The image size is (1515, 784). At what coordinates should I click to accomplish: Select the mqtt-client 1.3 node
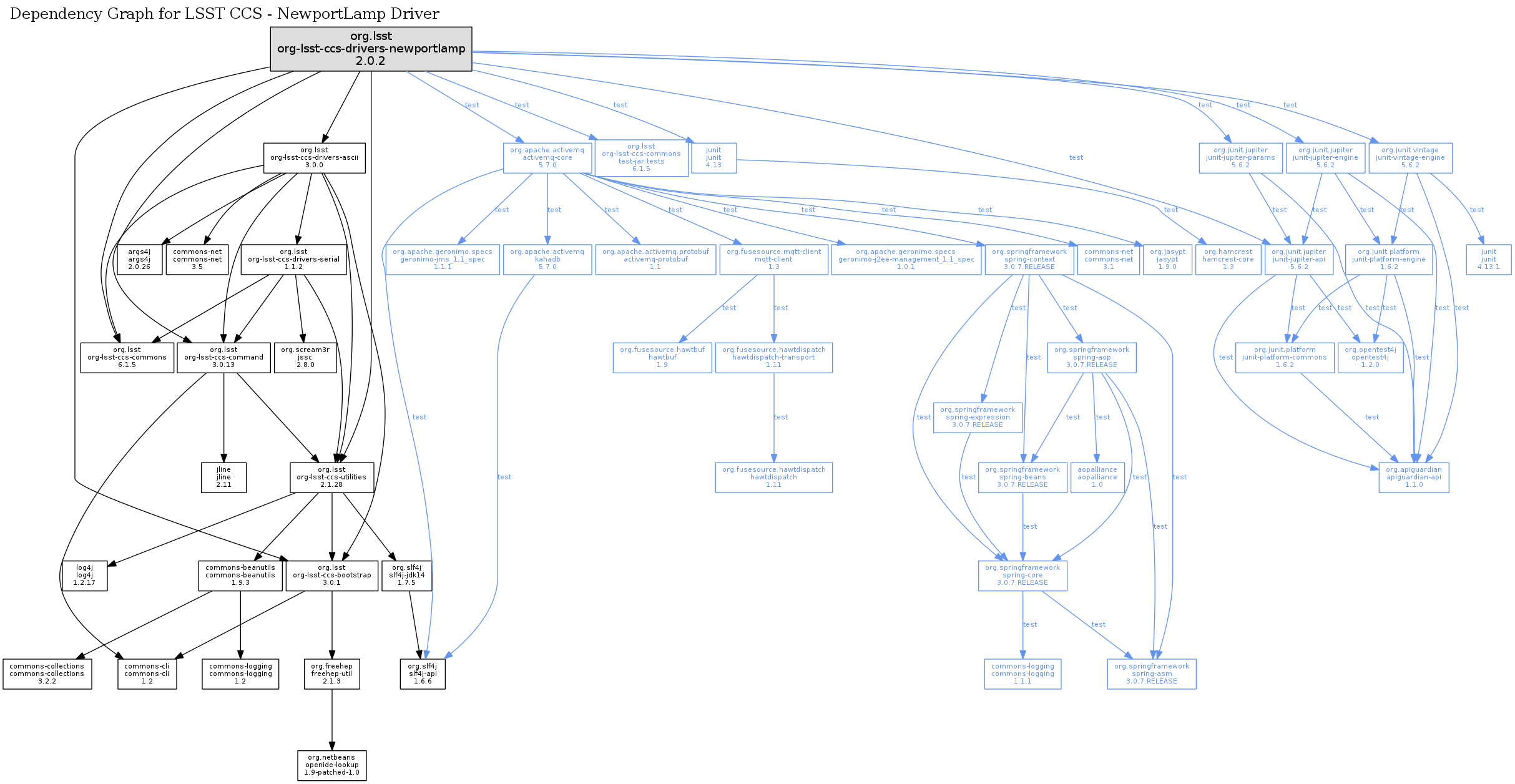tap(773, 259)
